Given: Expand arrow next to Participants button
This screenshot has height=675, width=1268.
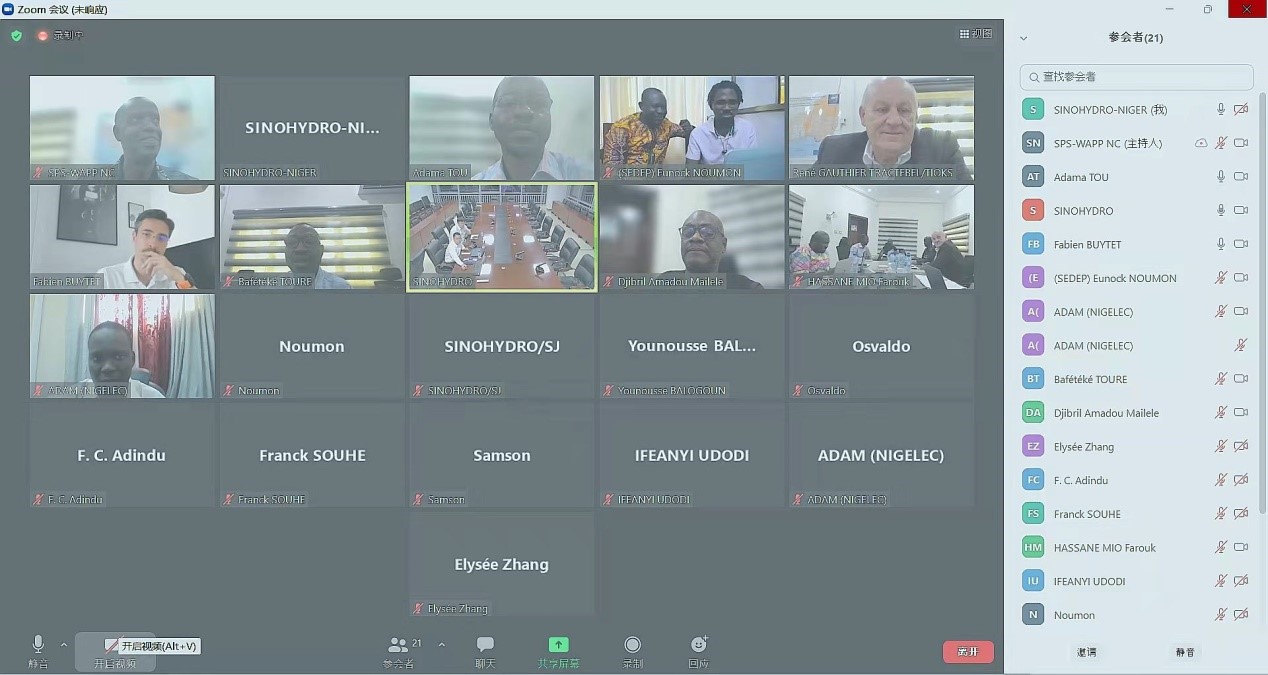Looking at the screenshot, I should pyautogui.click(x=441, y=645).
